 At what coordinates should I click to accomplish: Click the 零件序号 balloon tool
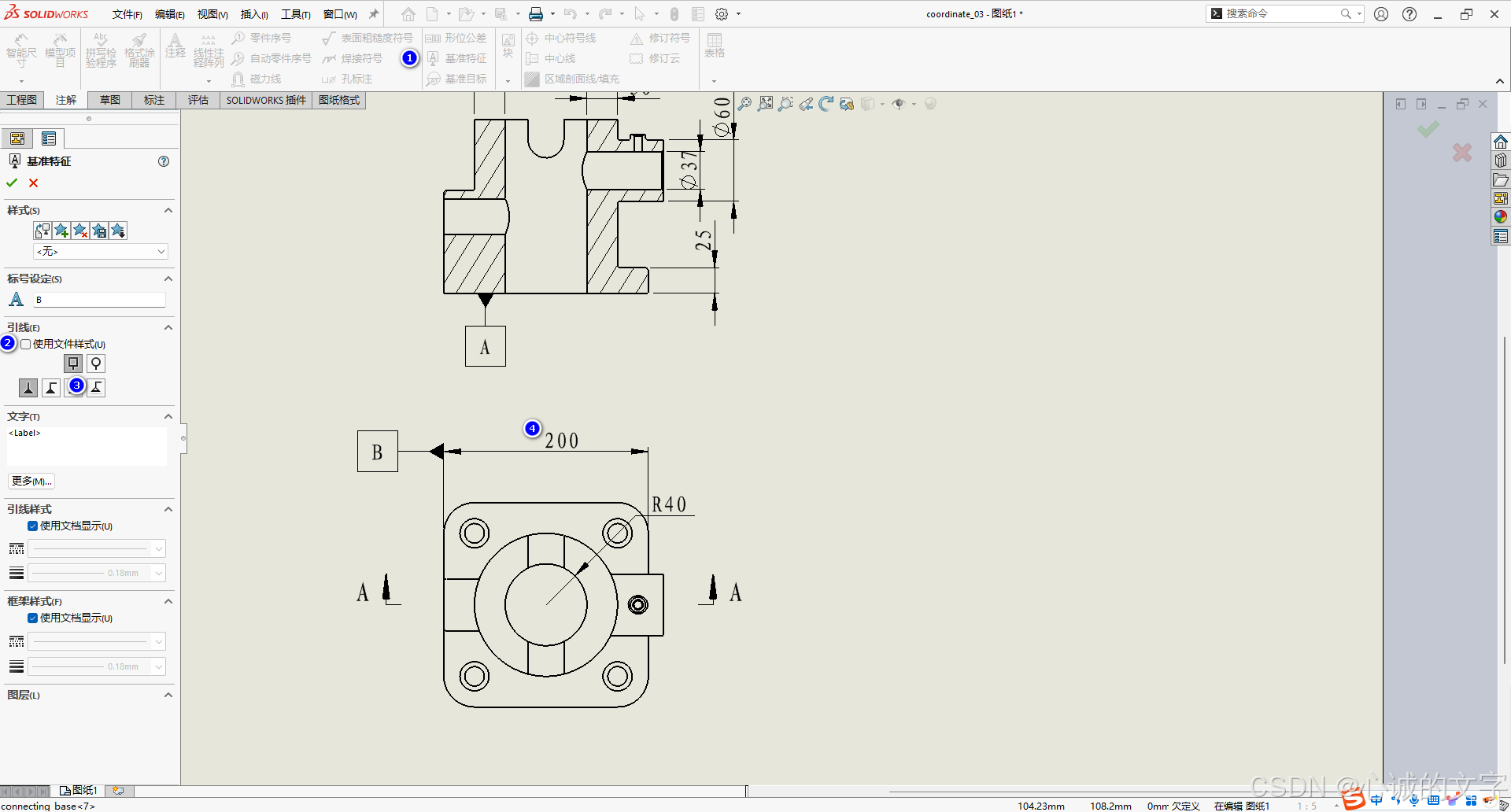(261, 38)
